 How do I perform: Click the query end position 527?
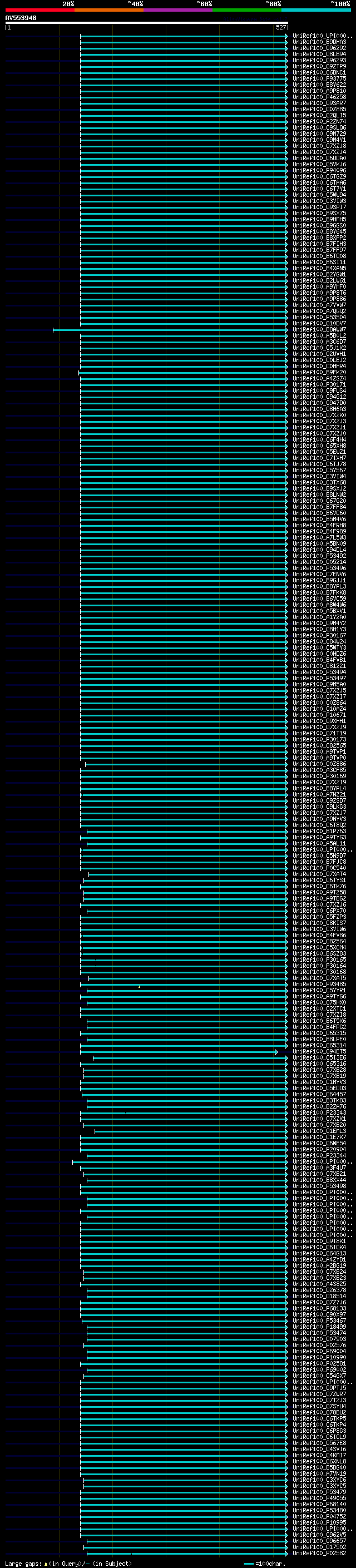(280, 27)
